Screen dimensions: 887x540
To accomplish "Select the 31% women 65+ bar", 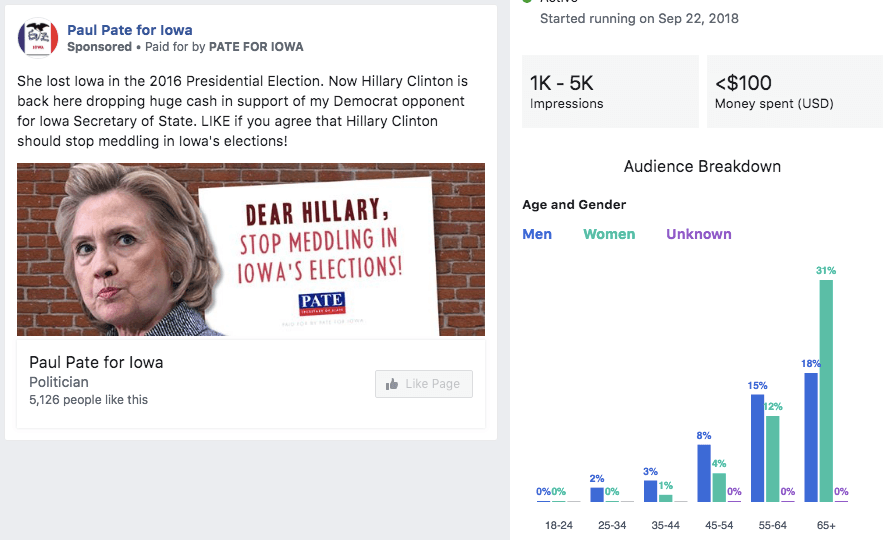I will (826, 391).
